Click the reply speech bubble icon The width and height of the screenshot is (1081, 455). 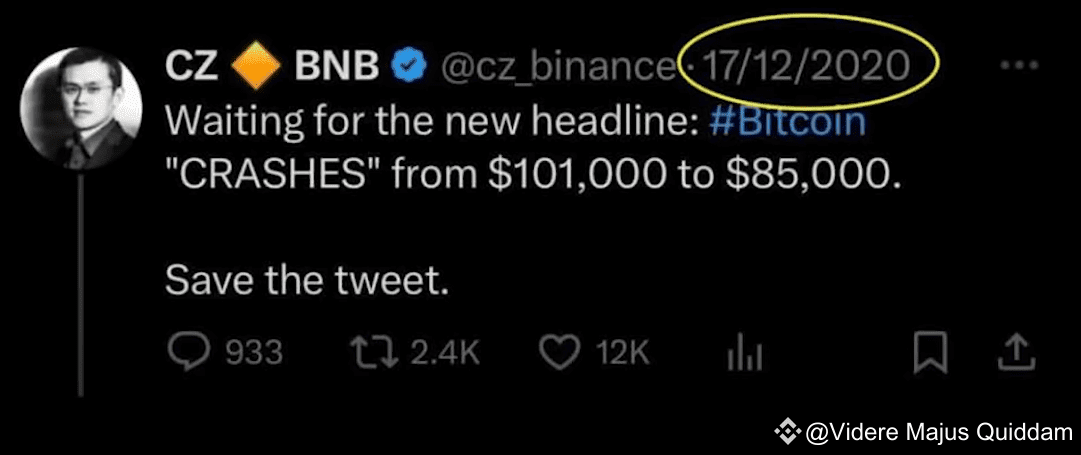[x=184, y=351]
